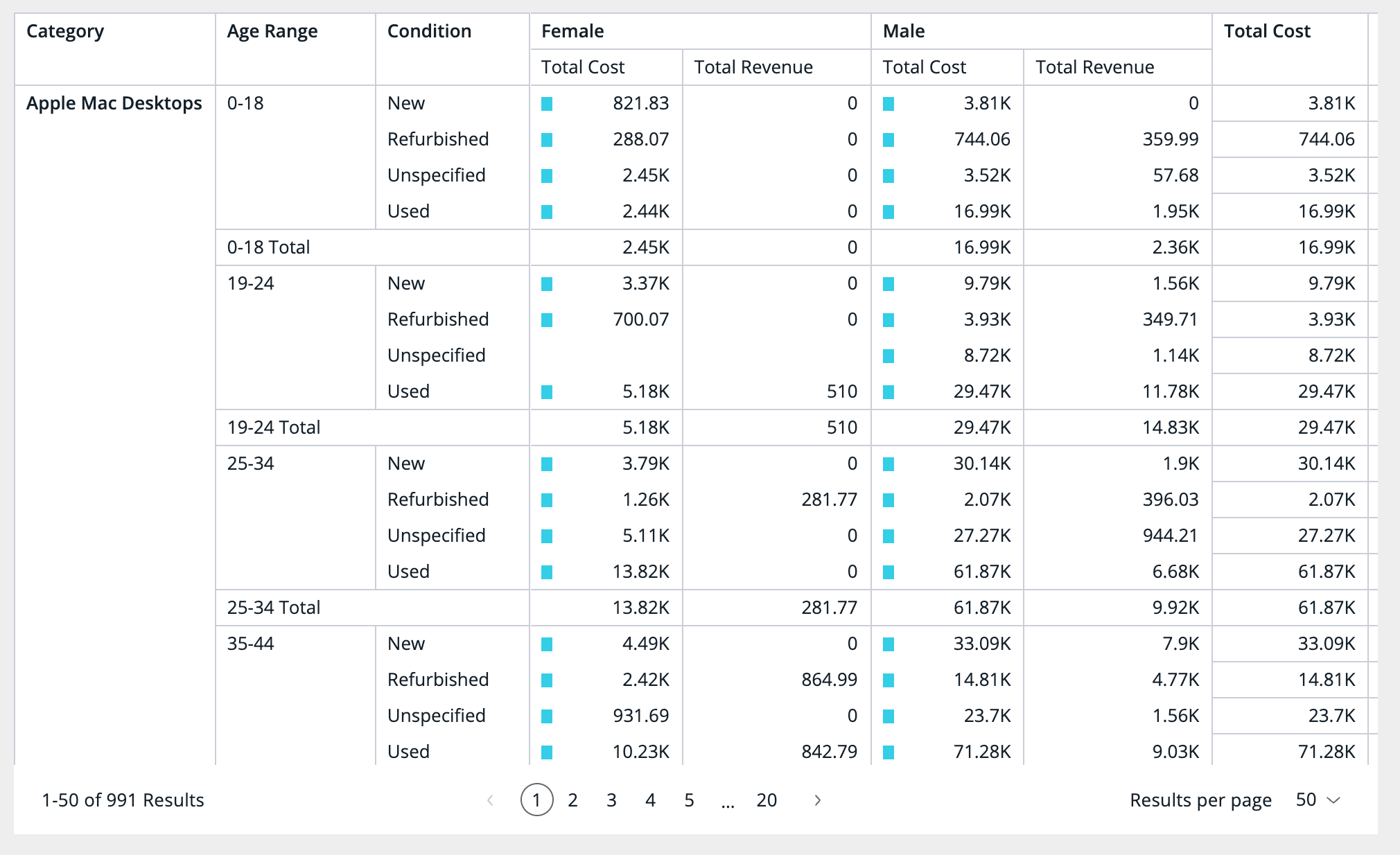1400x855 pixels.
Task: Go to the next results page arrow
Action: pyautogui.click(x=818, y=800)
